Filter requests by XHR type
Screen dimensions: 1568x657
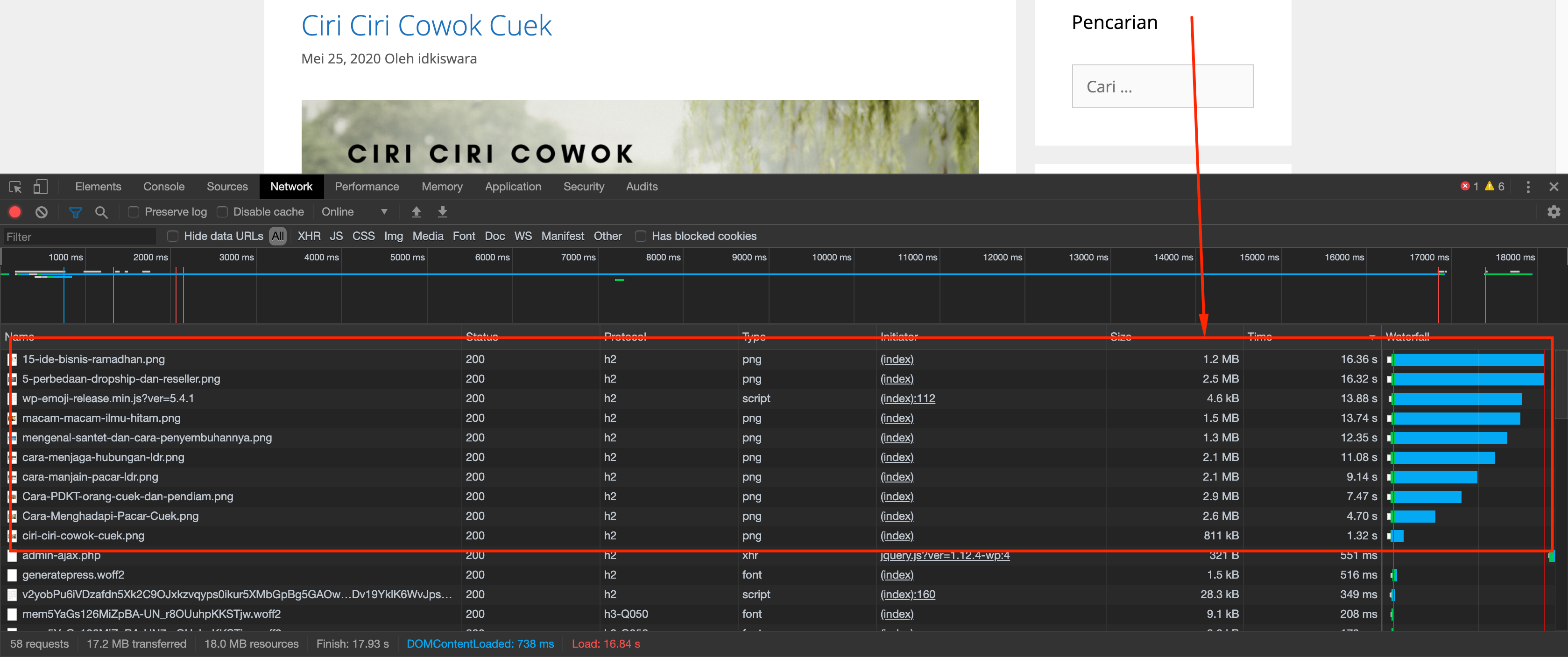(309, 236)
